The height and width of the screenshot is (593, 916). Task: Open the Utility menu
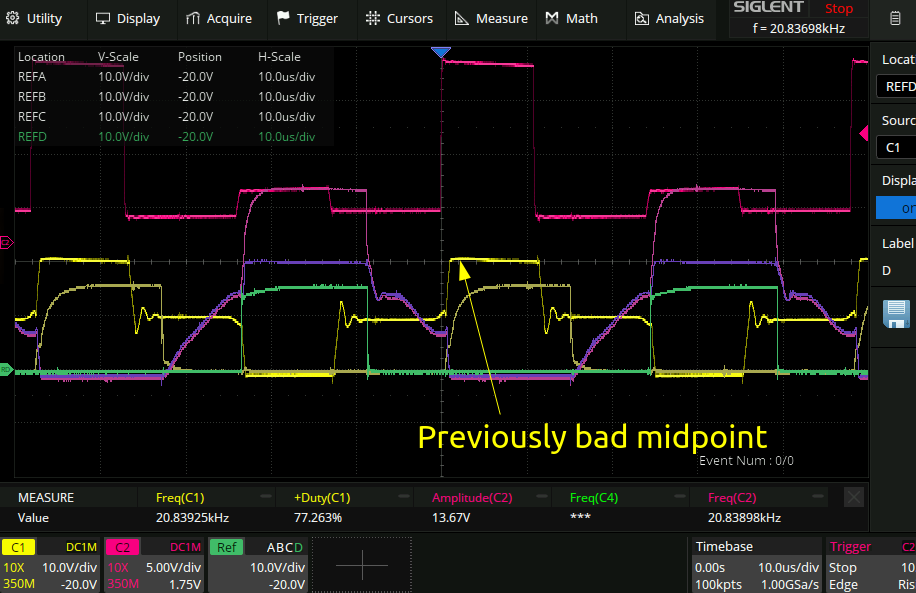35,18
